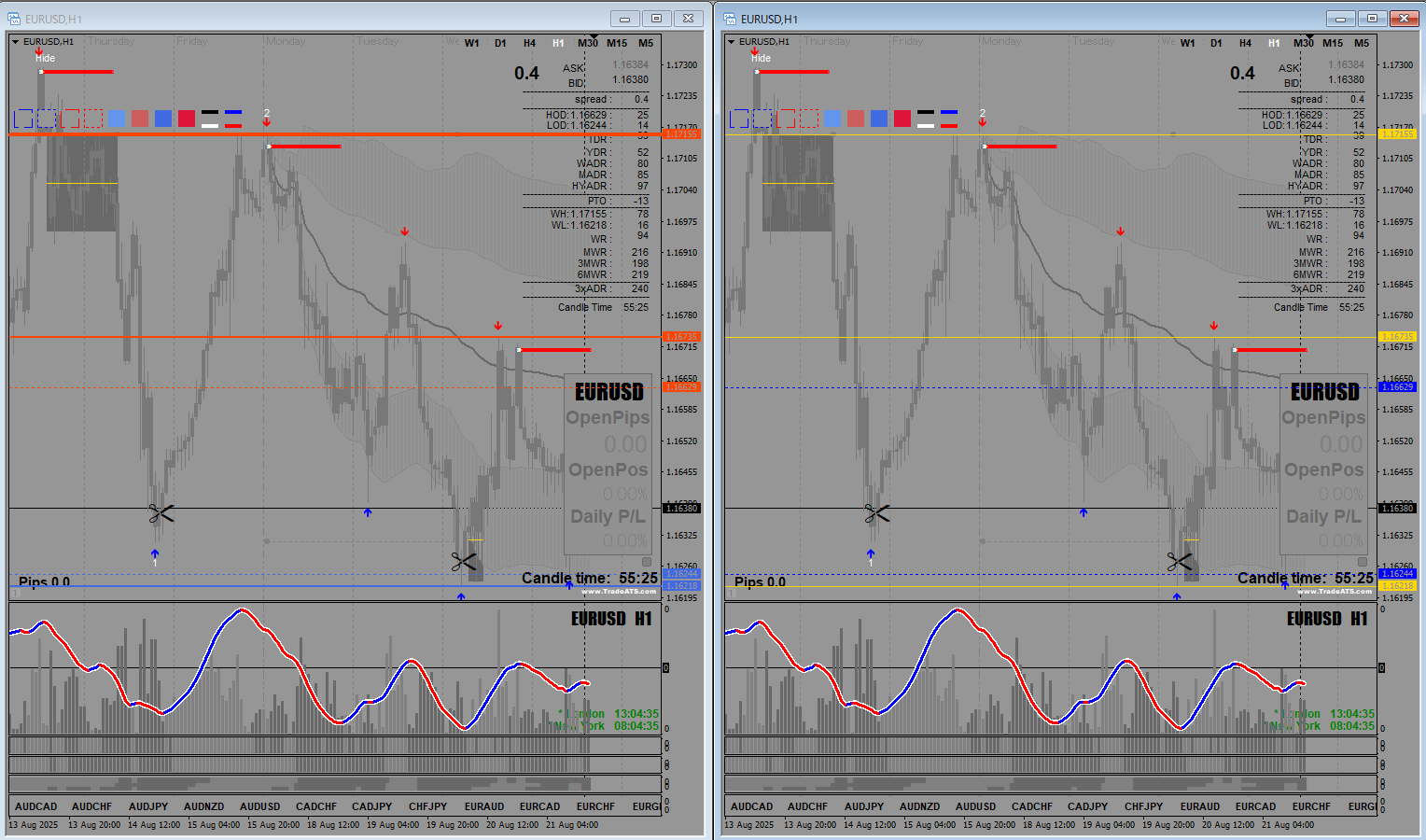Choose light blue filled swatch in left chart

pos(117,119)
